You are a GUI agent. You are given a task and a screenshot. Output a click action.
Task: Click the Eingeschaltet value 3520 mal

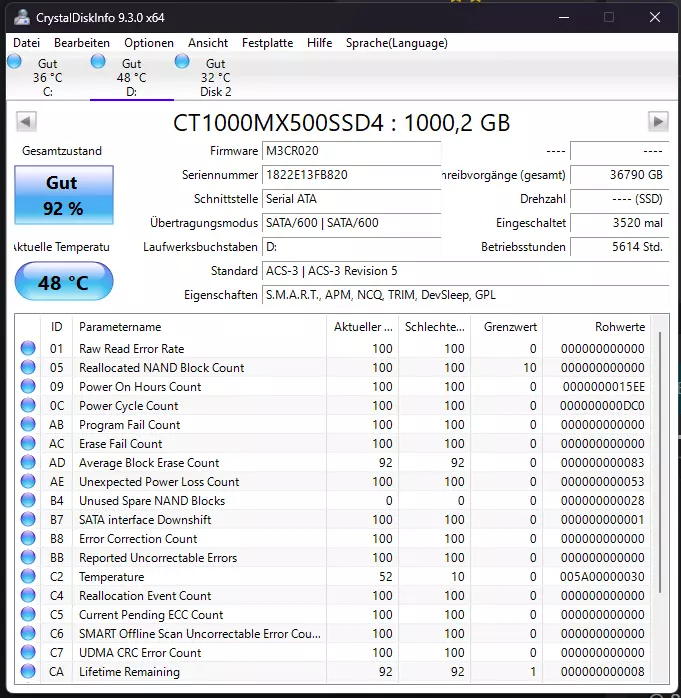(620, 223)
